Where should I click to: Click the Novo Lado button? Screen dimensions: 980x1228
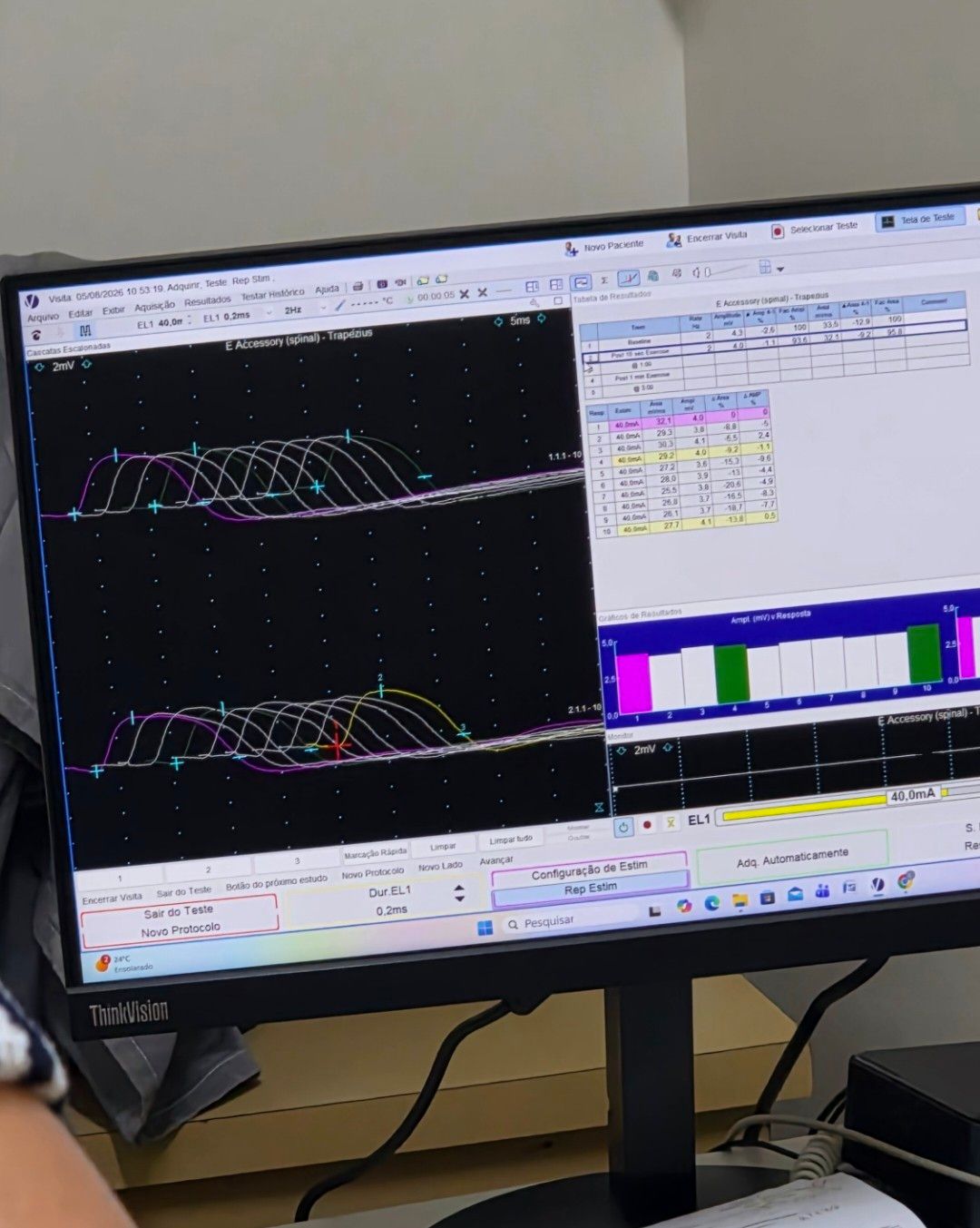point(439,867)
